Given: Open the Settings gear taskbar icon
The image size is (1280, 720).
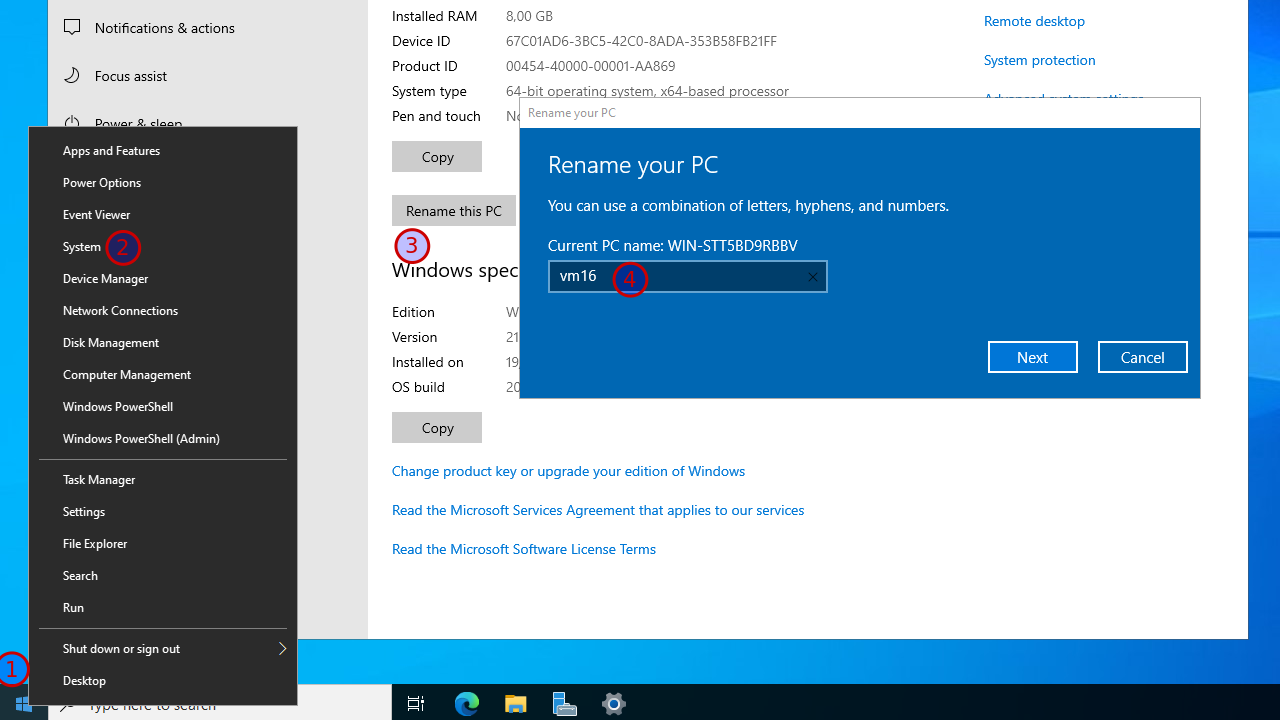Looking at the screenshot, I should coord(614,704).
